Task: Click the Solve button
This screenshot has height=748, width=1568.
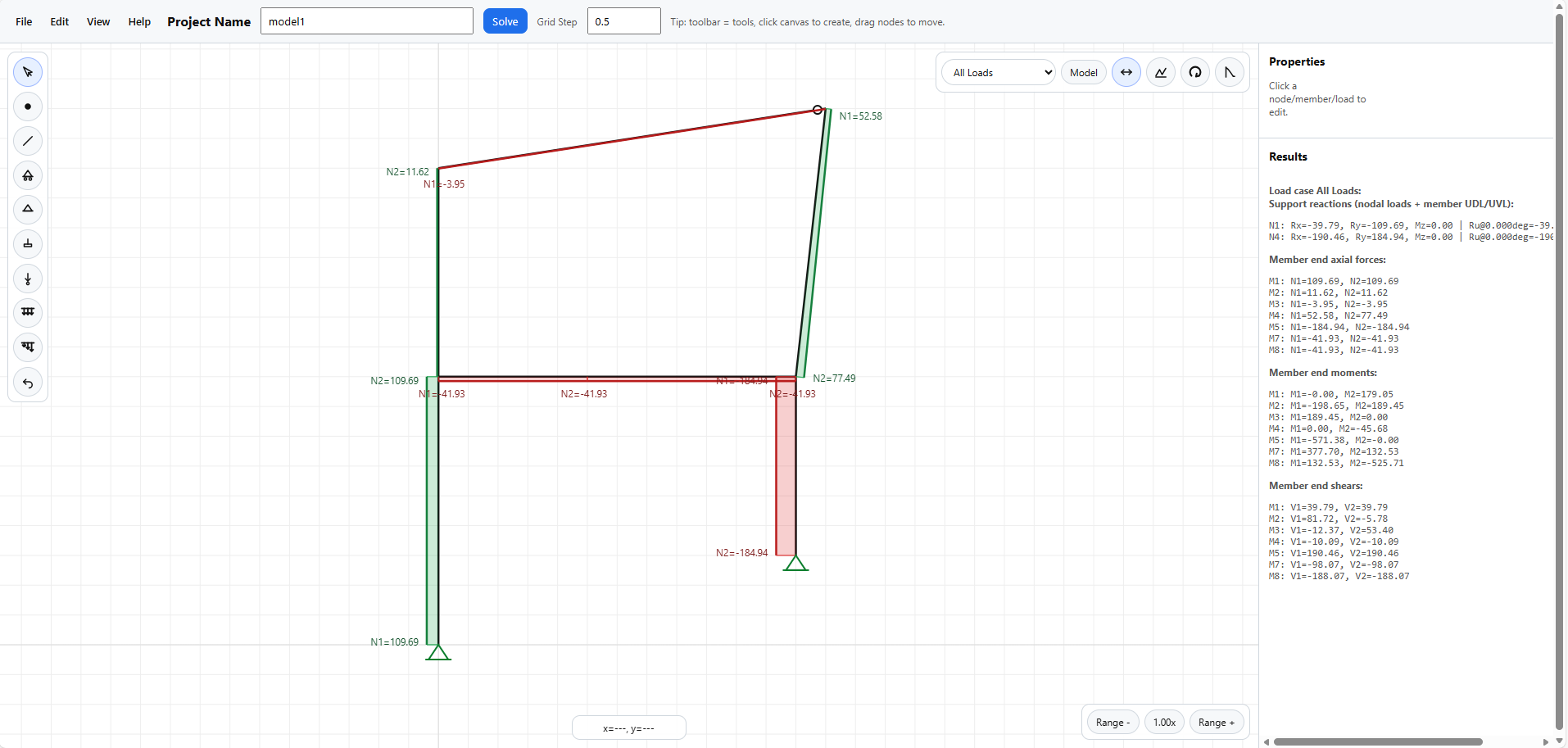Action: [x=505, y=20]
